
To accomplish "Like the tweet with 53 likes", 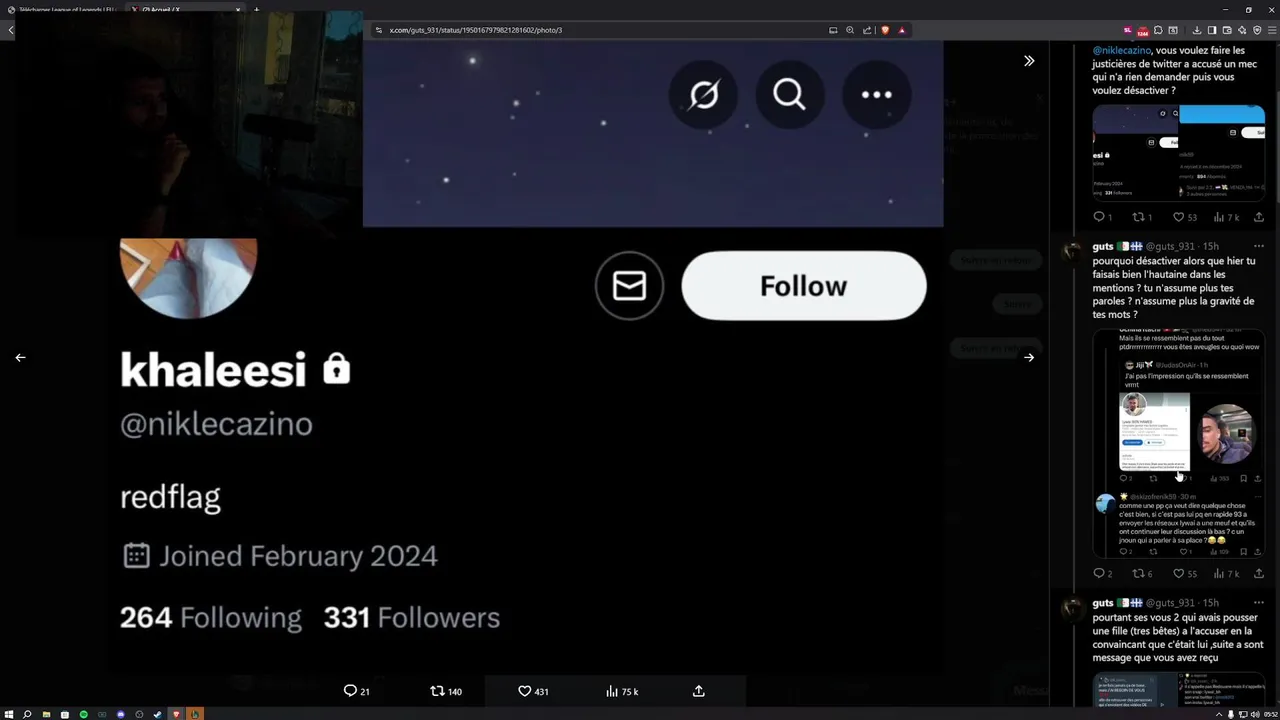I will pos(1185,217).
